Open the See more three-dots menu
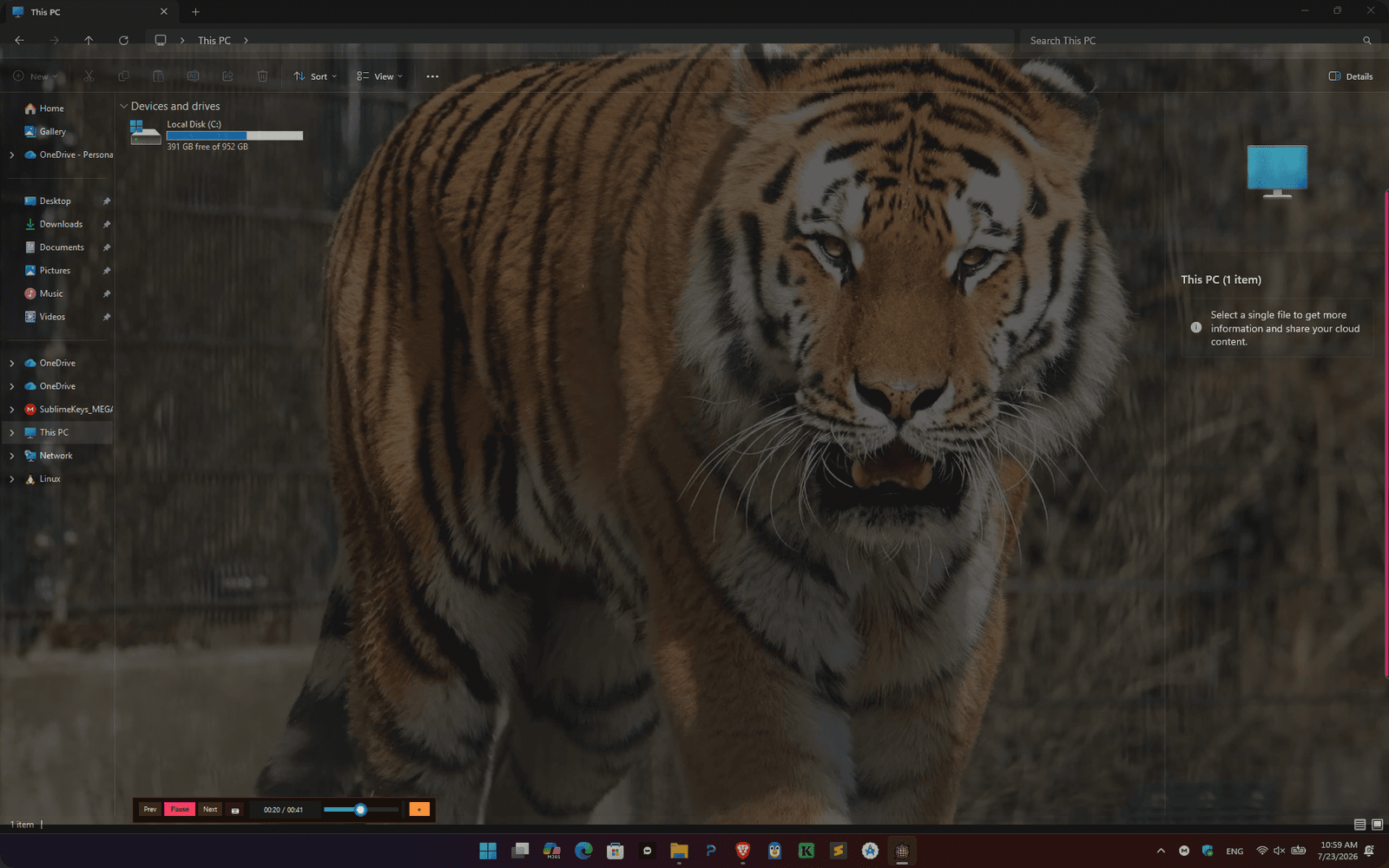 432,76
